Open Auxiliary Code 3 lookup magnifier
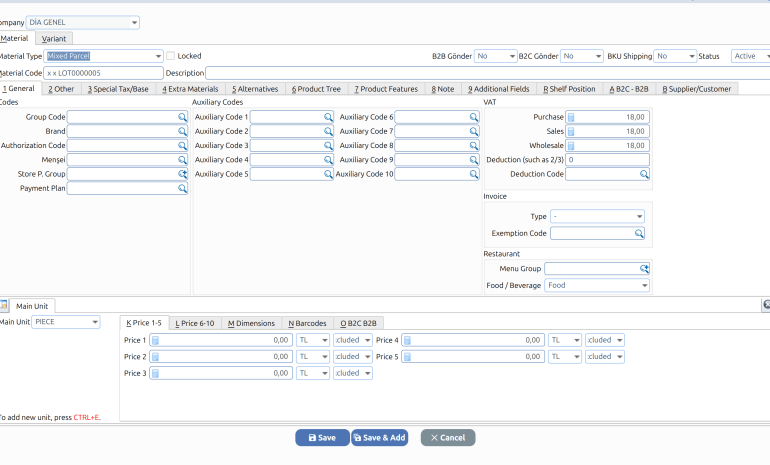770x465 pixels. coord(328,146)
